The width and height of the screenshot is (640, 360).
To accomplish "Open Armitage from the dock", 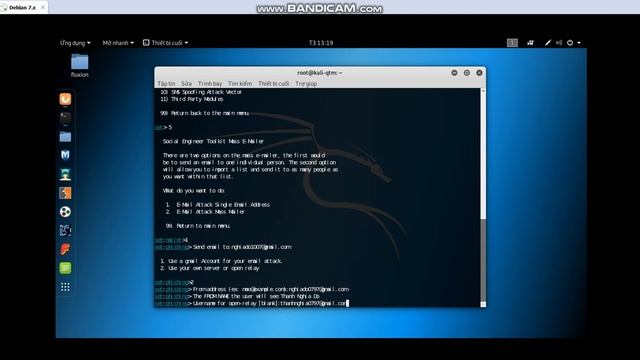I will coord(65,174).
